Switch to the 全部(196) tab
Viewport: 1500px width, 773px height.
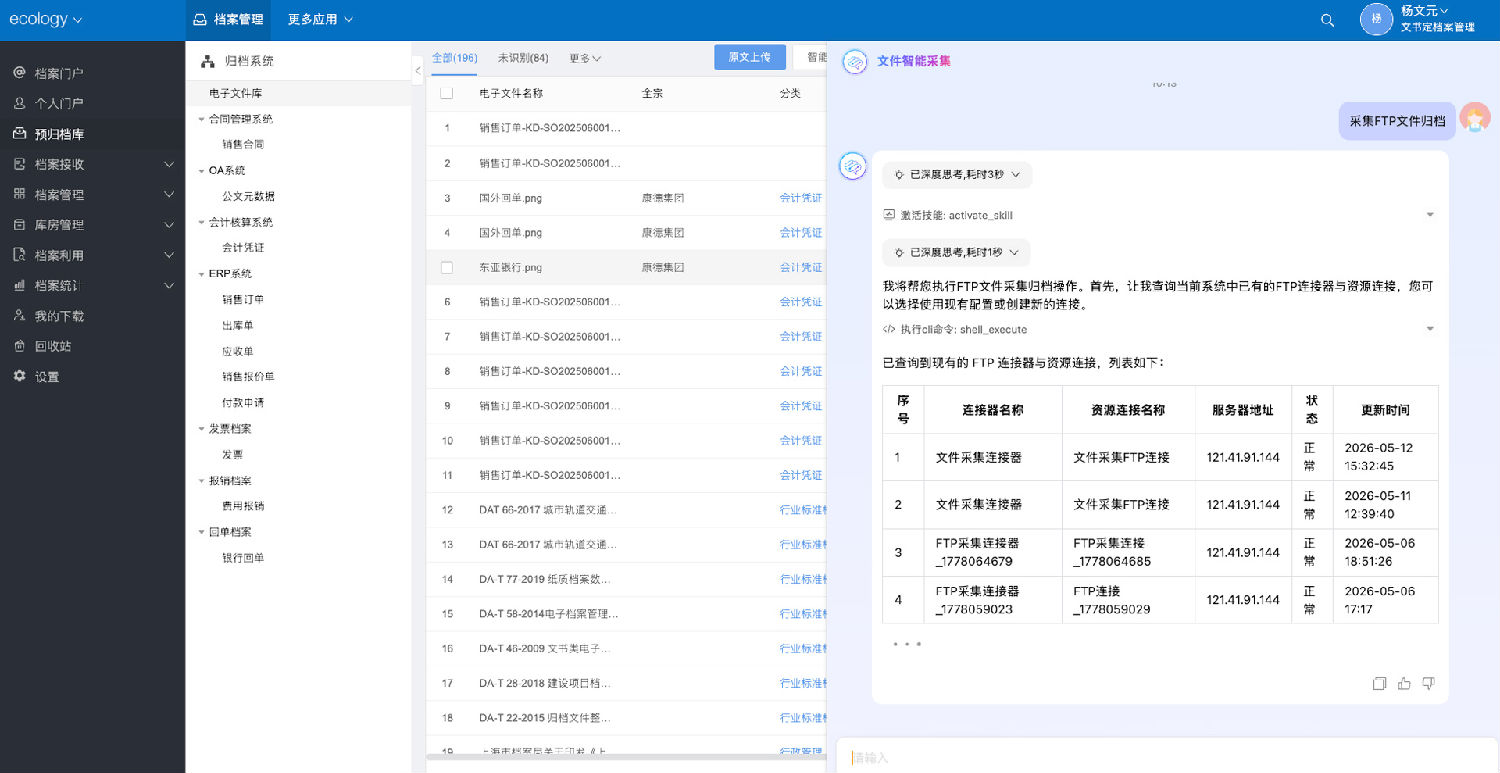click(454, 58)
